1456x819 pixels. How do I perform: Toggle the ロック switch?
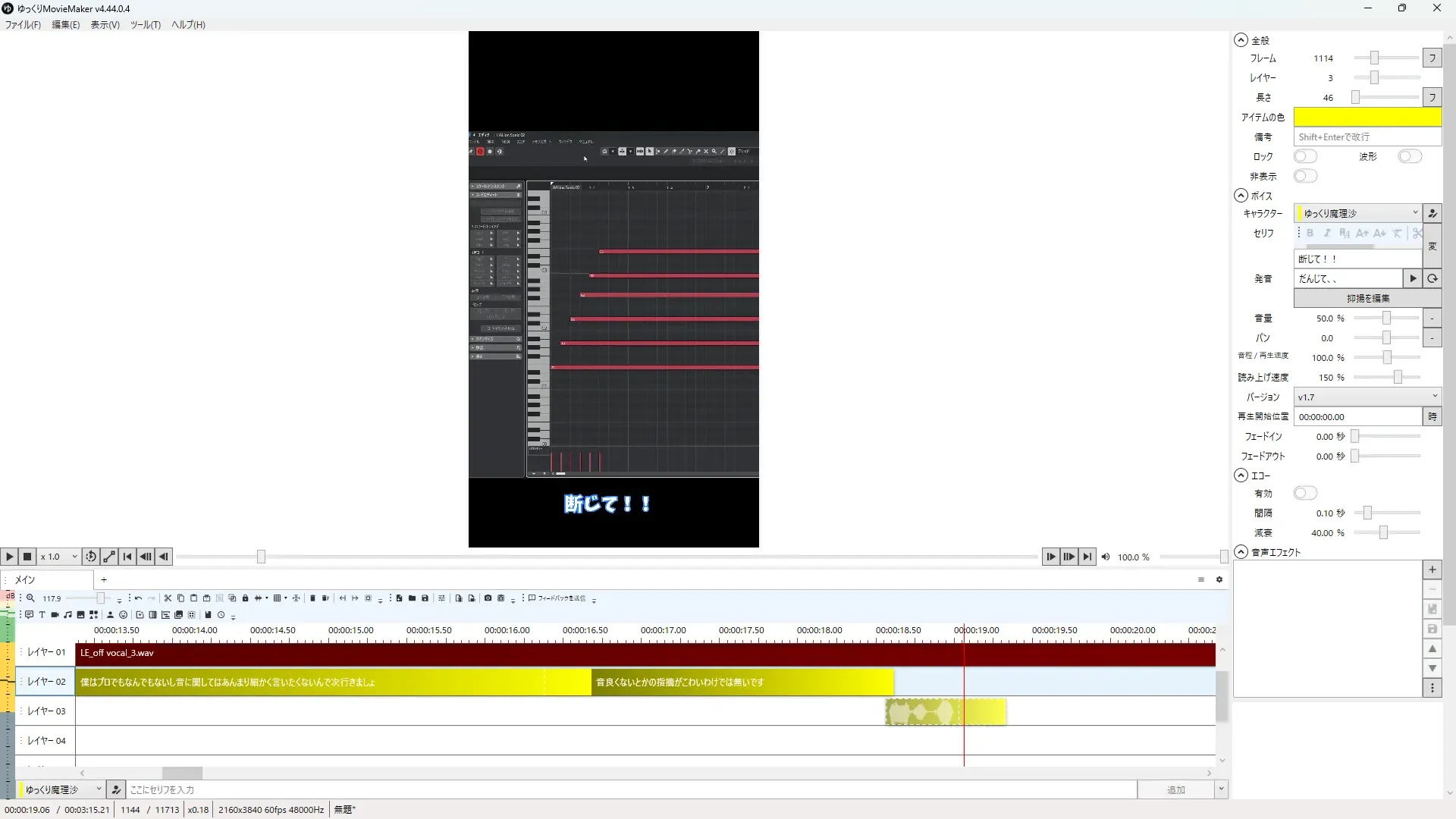tap(1304, 156)
